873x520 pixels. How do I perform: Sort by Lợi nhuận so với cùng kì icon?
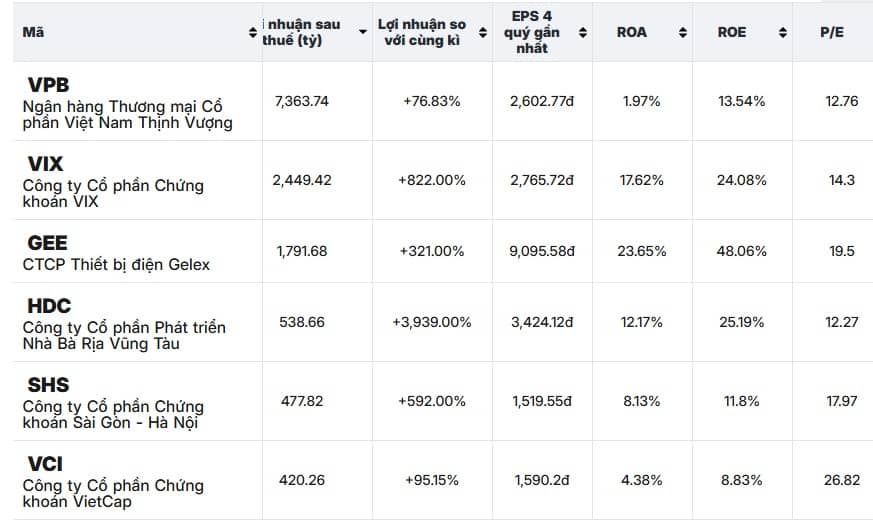481,32
